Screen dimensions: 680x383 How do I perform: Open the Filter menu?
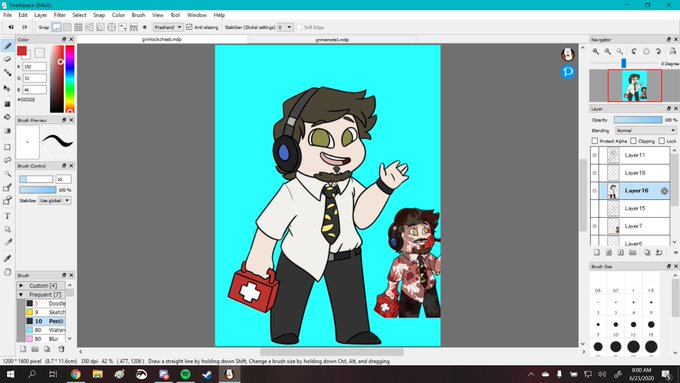(59, 15)
